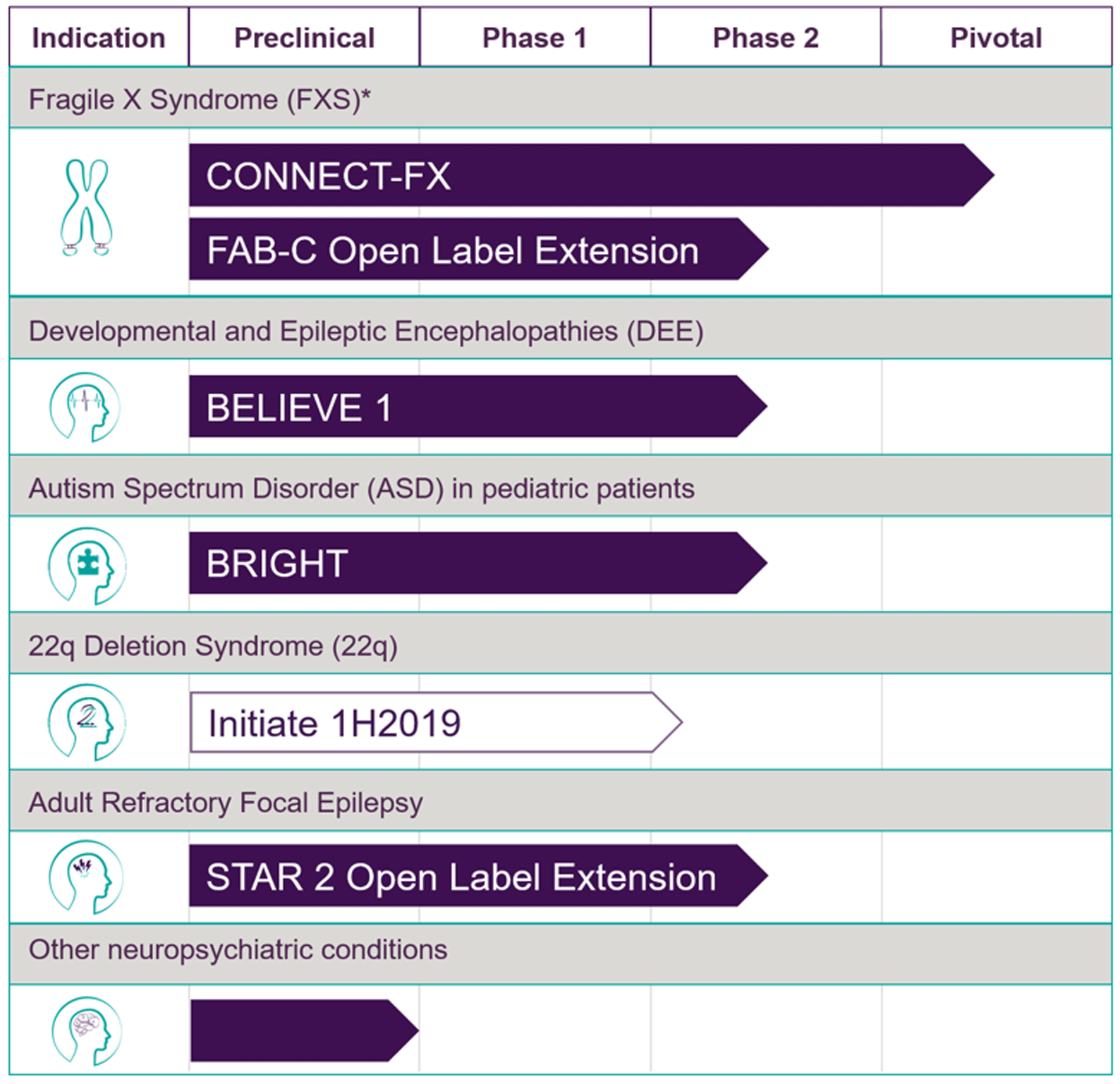
Task: Select the DEE head with brainwave icon
Action: (x=85, y=407)
